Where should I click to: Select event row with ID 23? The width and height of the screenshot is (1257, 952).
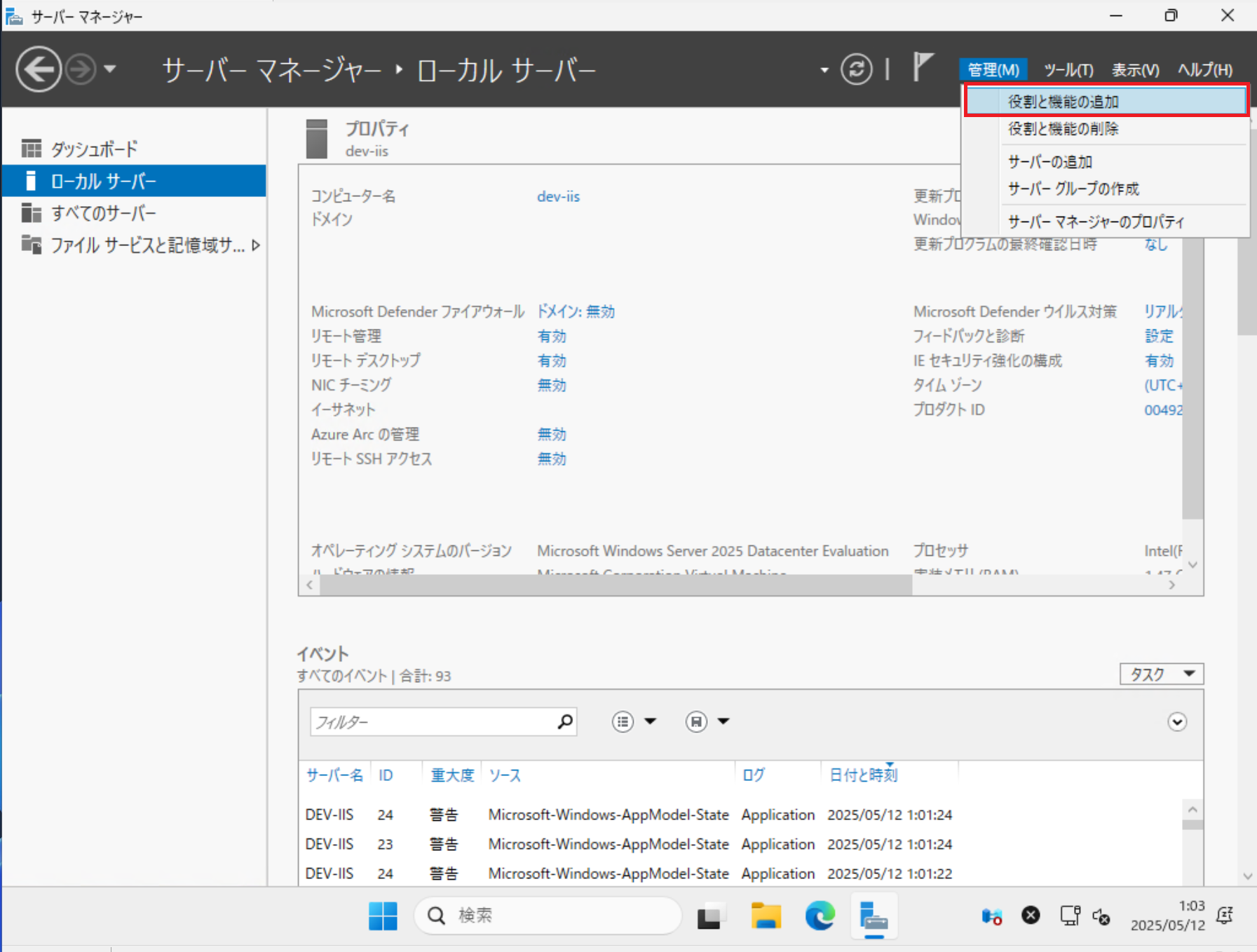(742, 844)
